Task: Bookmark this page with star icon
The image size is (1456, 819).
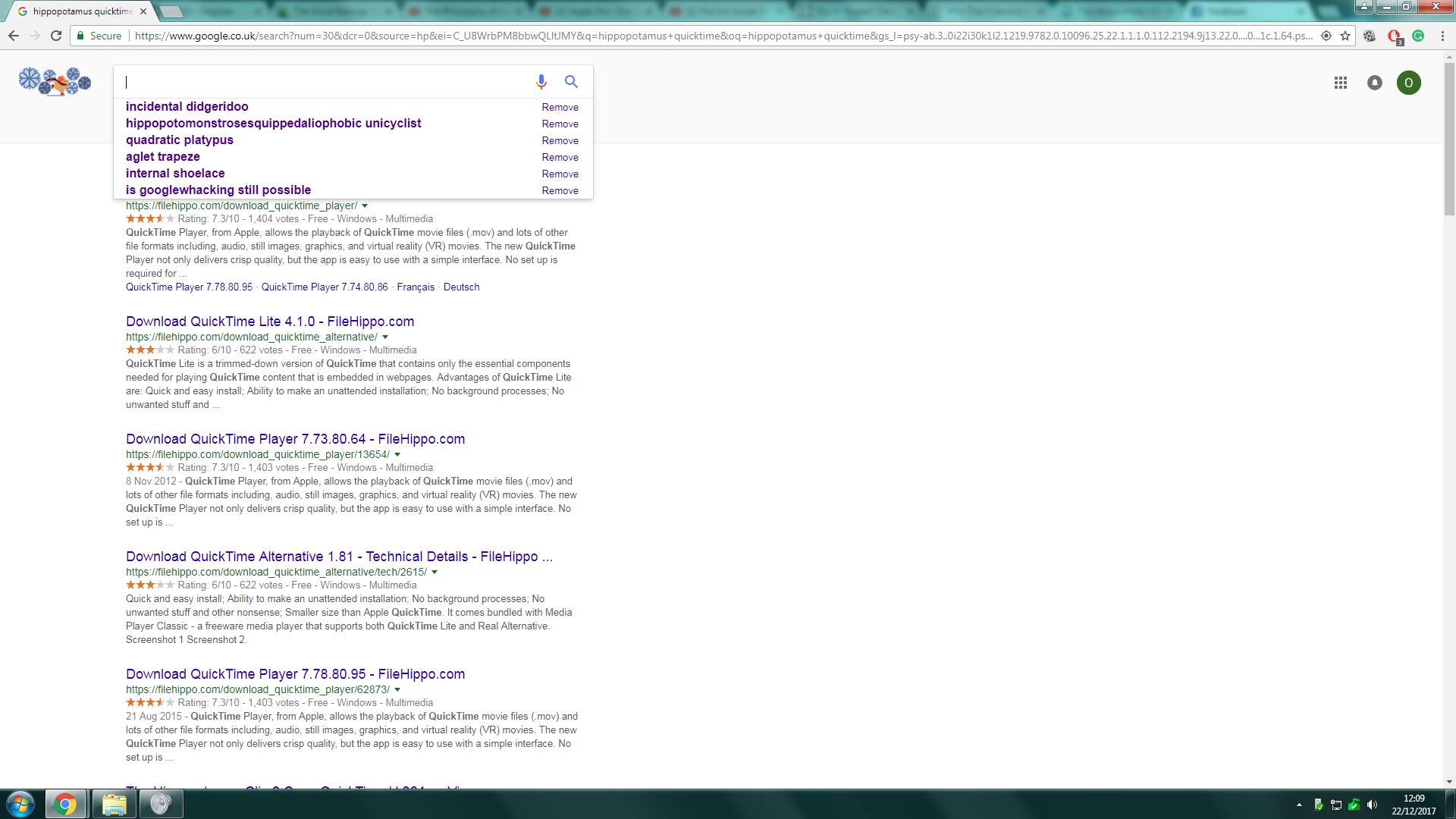Action: click(1345, 36)
